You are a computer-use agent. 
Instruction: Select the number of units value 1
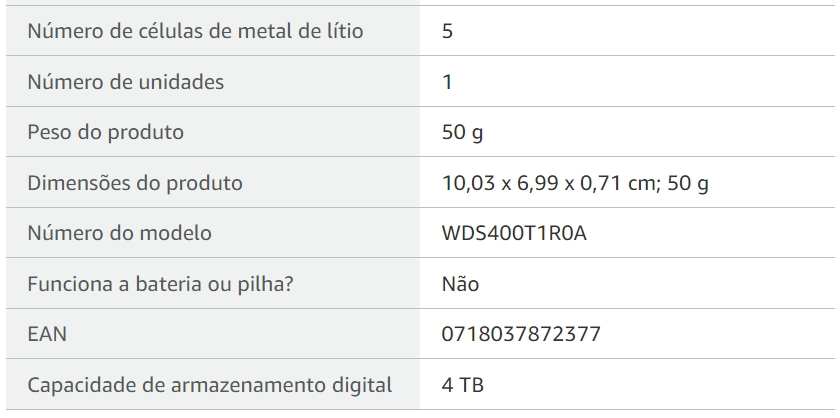pos(447,82)
